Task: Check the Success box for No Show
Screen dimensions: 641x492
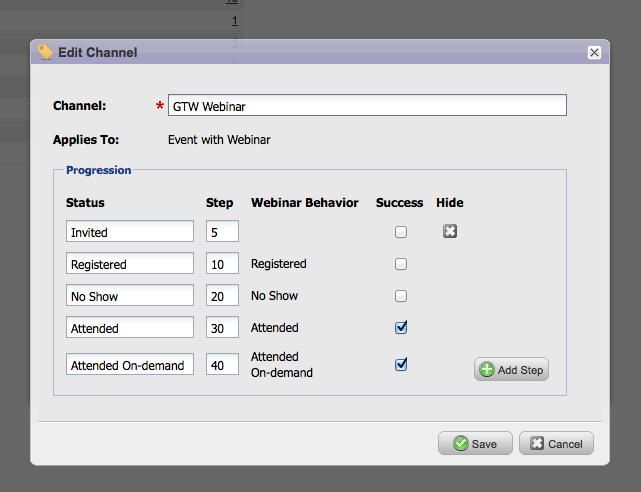Action: click(x=401, y=296)
